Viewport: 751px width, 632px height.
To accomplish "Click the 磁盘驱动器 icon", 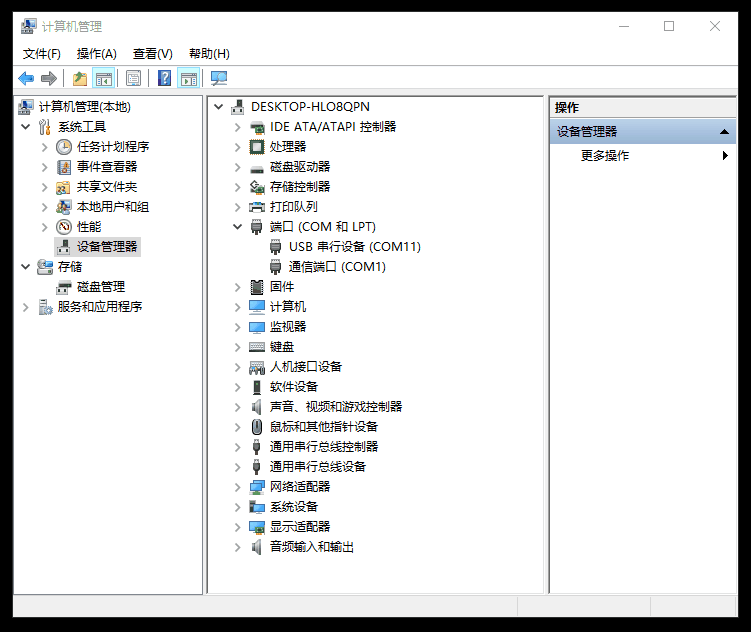I will (257, 169).
